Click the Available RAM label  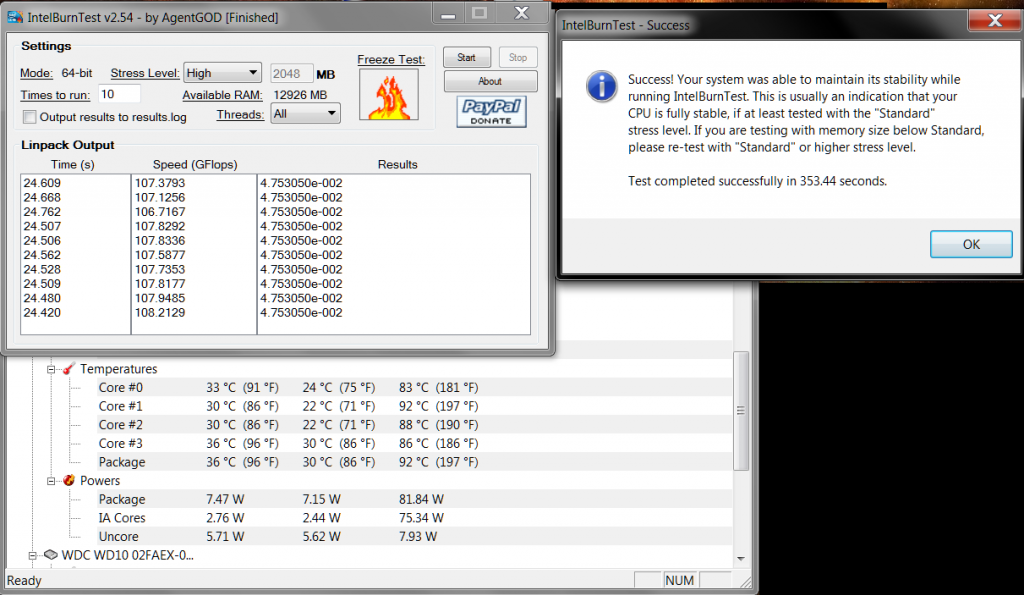coord(222,95)
